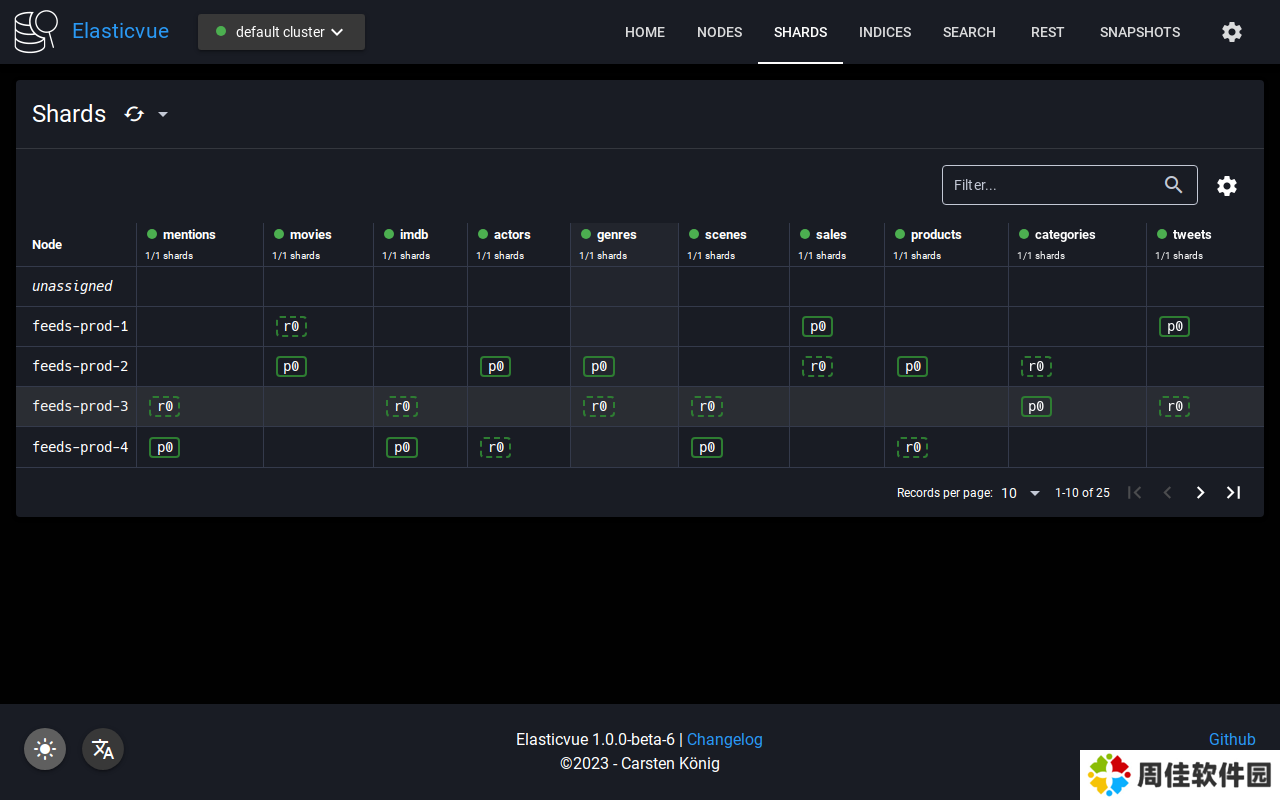Click the magnifier icon in filter box

click(1174, 185)
